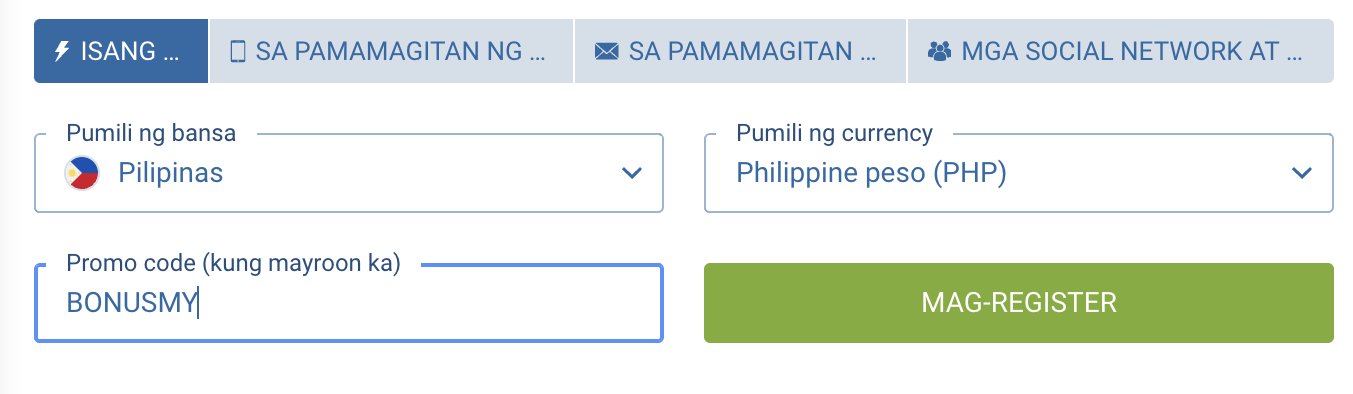Screen dimensions: 1353x394
Task: Expand the currency selector chevron arrow
Action: tap(1301, 173)
